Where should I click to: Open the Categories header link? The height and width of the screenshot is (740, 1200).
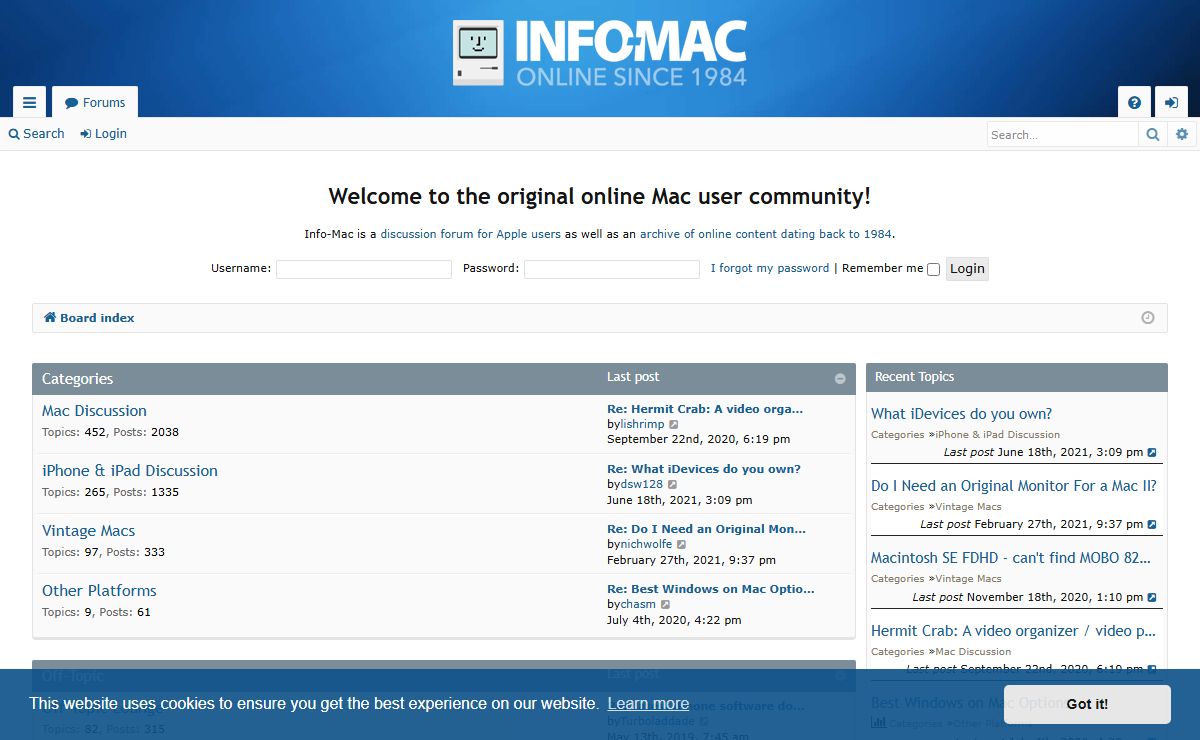[x=77, y=379]
